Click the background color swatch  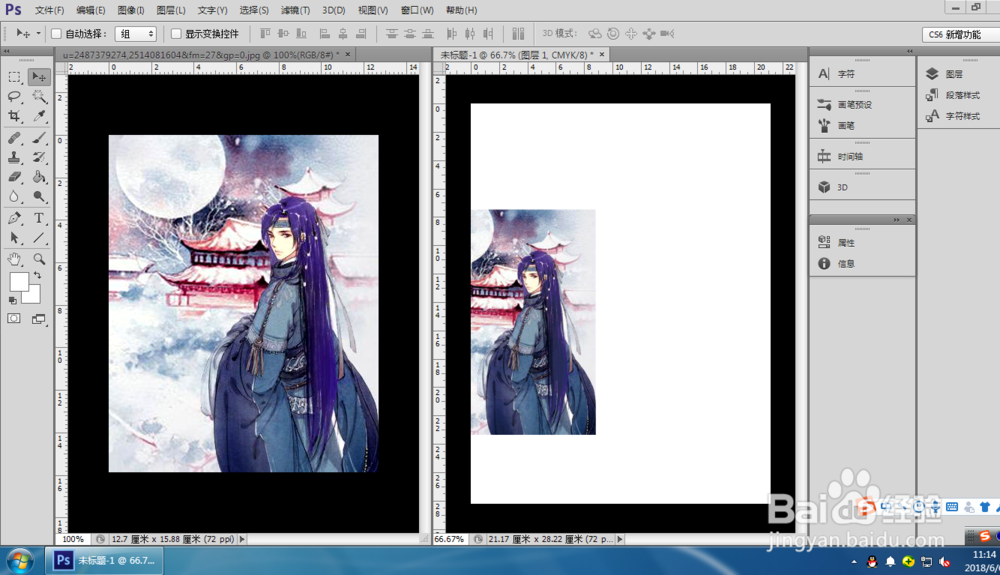coord(33,296)
